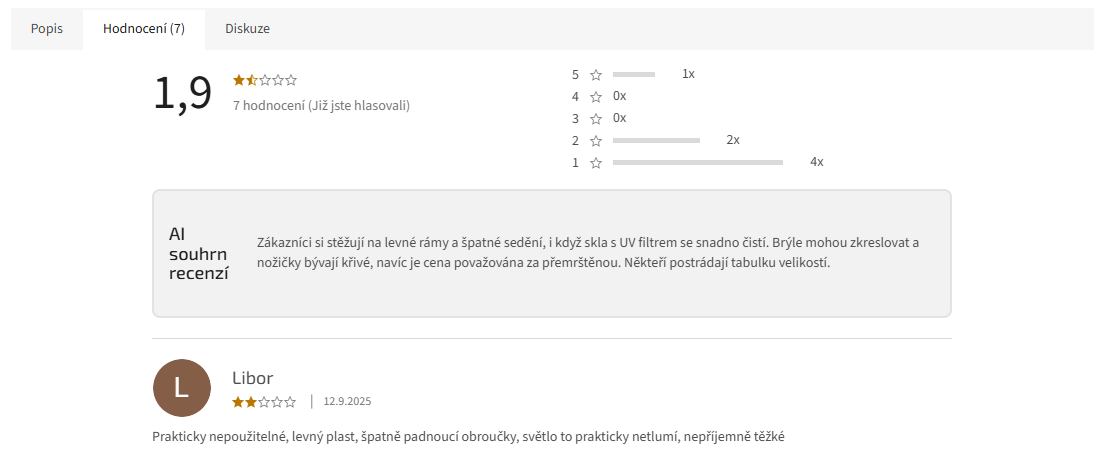Open the Popis tab
This screenshot has width=1104, height=455.
point(47,29)
